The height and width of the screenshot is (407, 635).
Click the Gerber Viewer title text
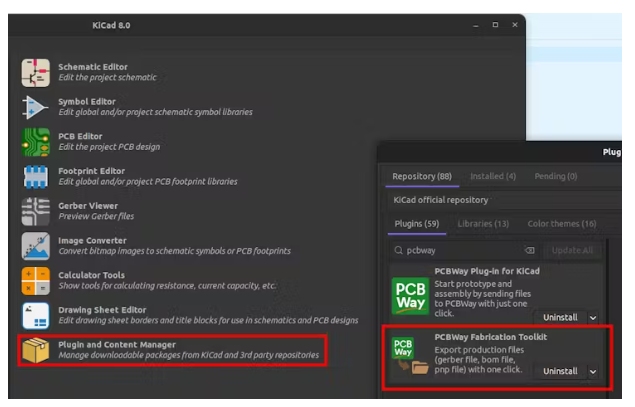pyautogui.click(x=88, y=206)
